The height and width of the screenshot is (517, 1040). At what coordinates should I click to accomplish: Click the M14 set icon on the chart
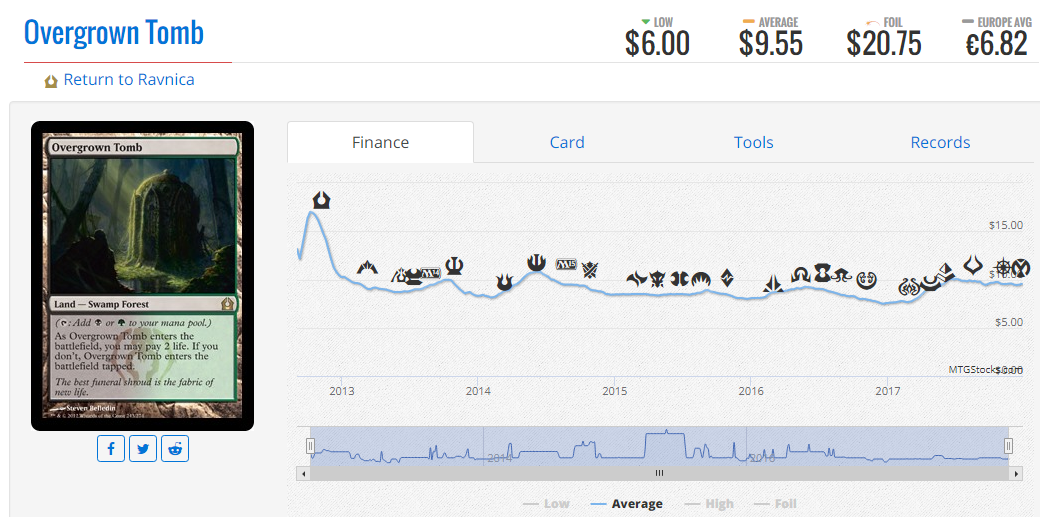pyautogui.click(x=431, y=273)
